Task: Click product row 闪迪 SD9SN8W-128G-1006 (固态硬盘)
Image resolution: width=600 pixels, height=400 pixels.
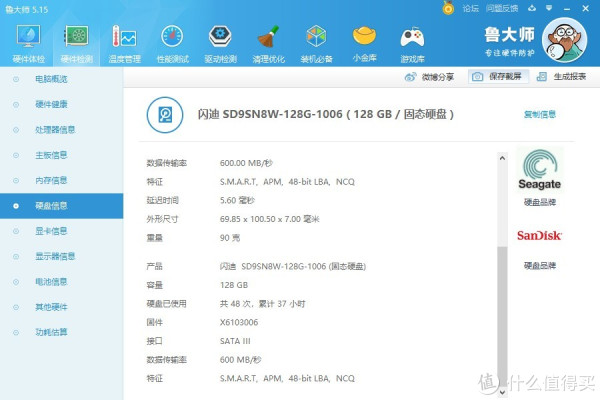Action: [x=293, y=266]
